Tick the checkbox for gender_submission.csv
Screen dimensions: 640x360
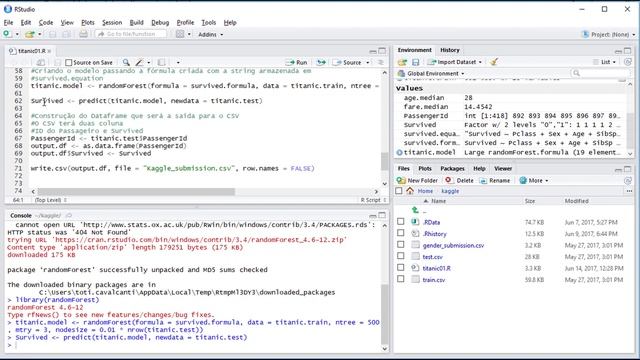point(401,244)
